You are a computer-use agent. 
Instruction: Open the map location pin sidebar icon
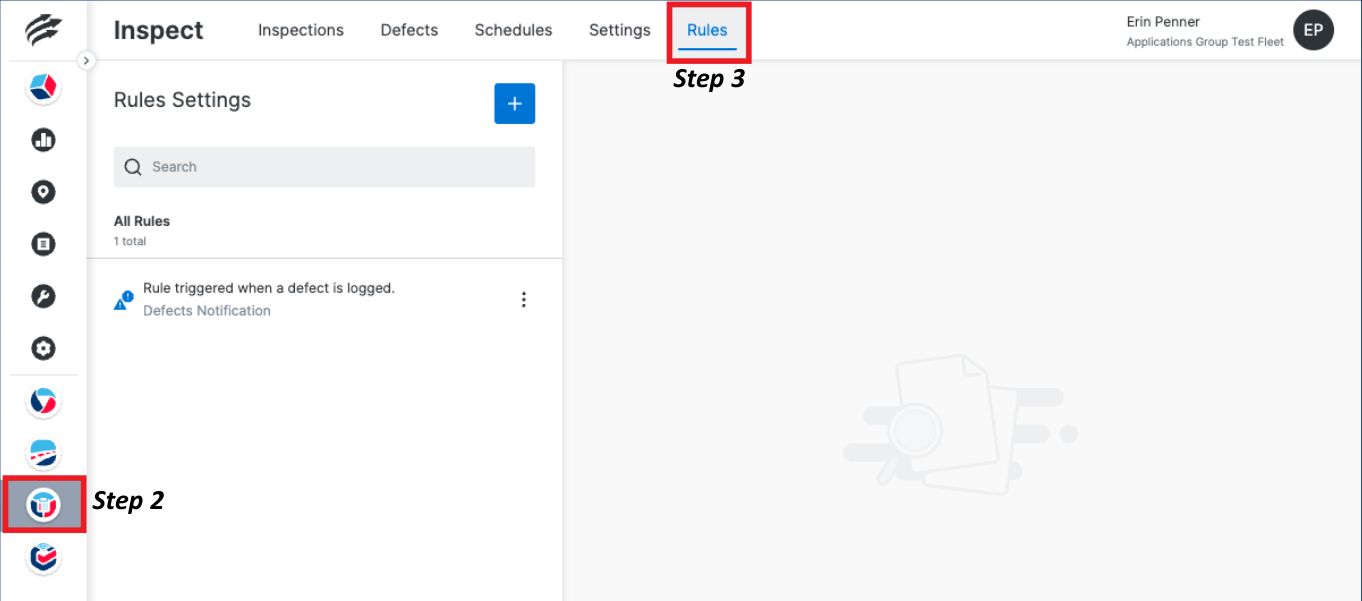coord(43,192)
